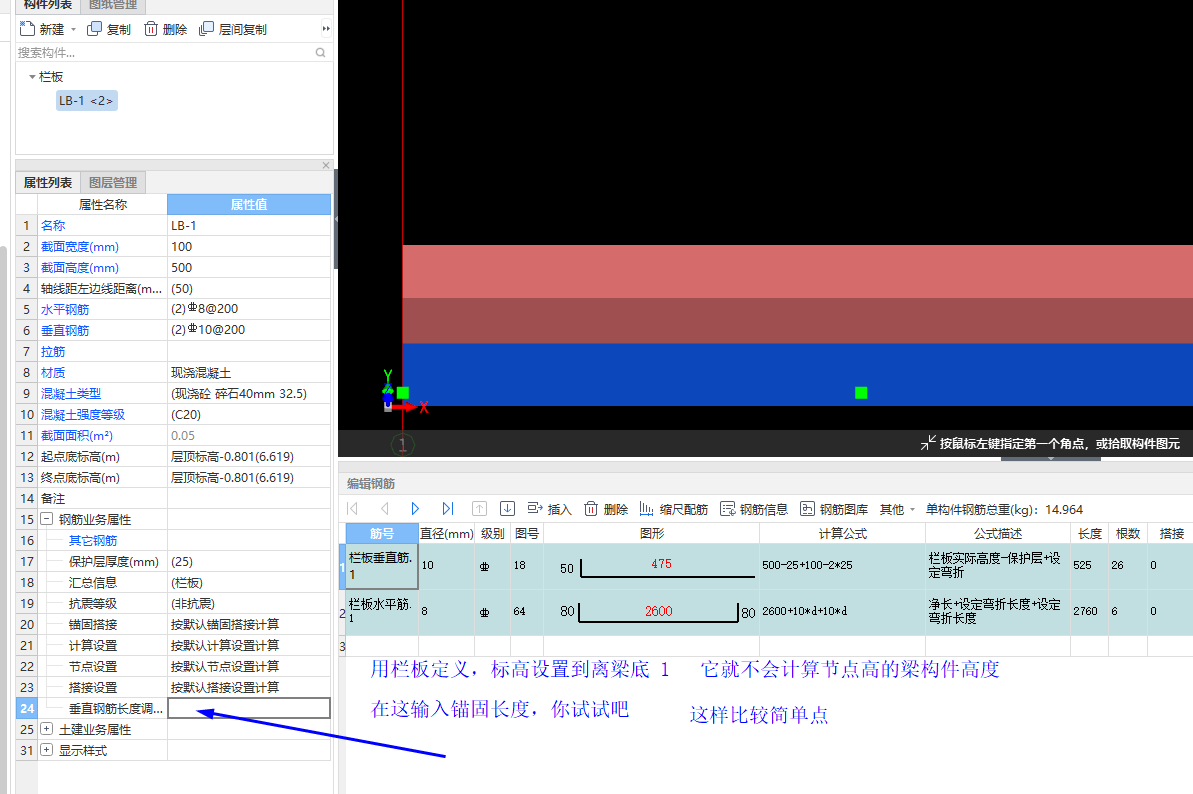Viewport: 1193px width, 794px height.
Task: Collapse the 栏板 tree node
Action: (32, 77)
